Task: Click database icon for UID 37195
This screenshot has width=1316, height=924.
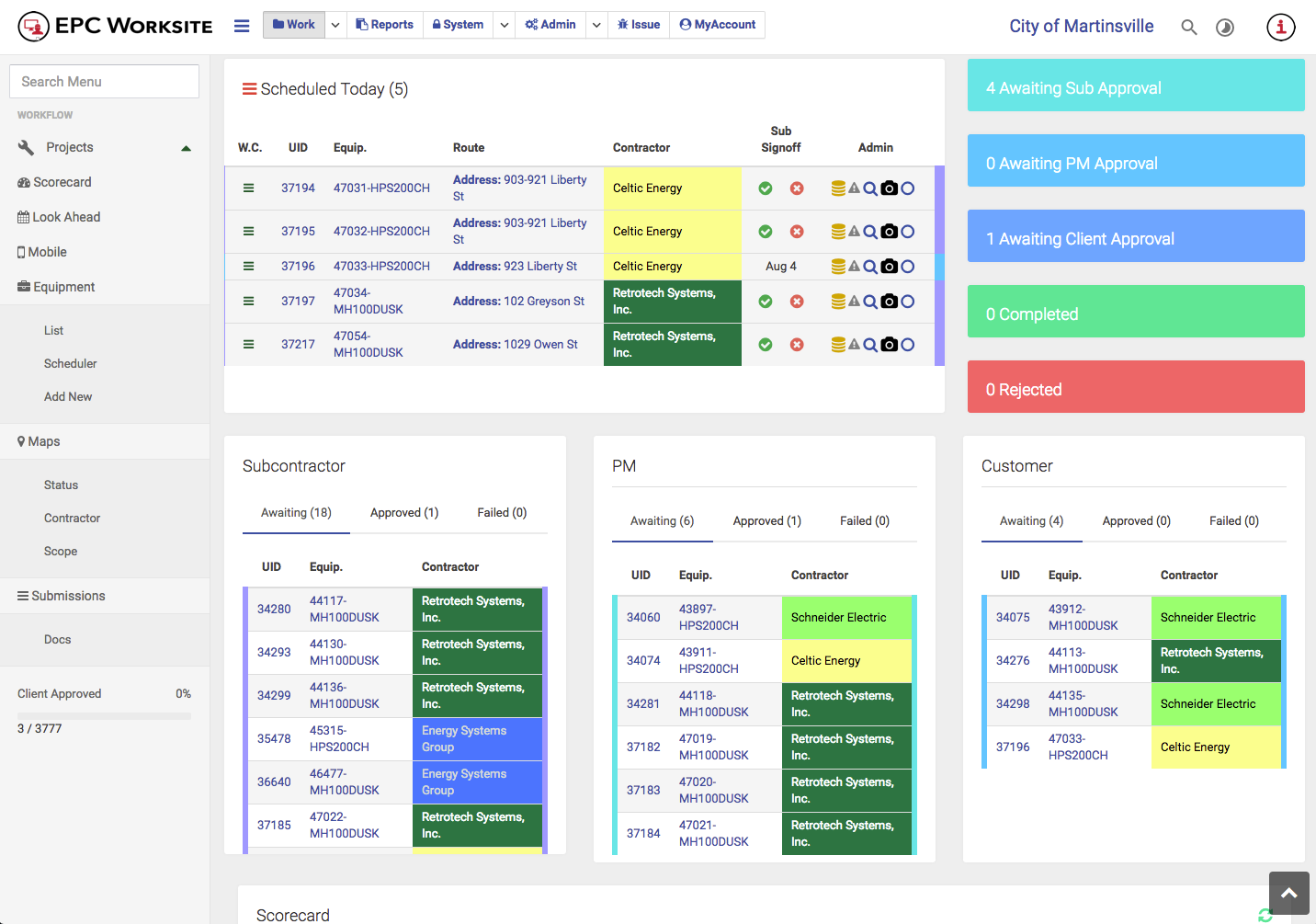Action: click(x=838, y=232)
